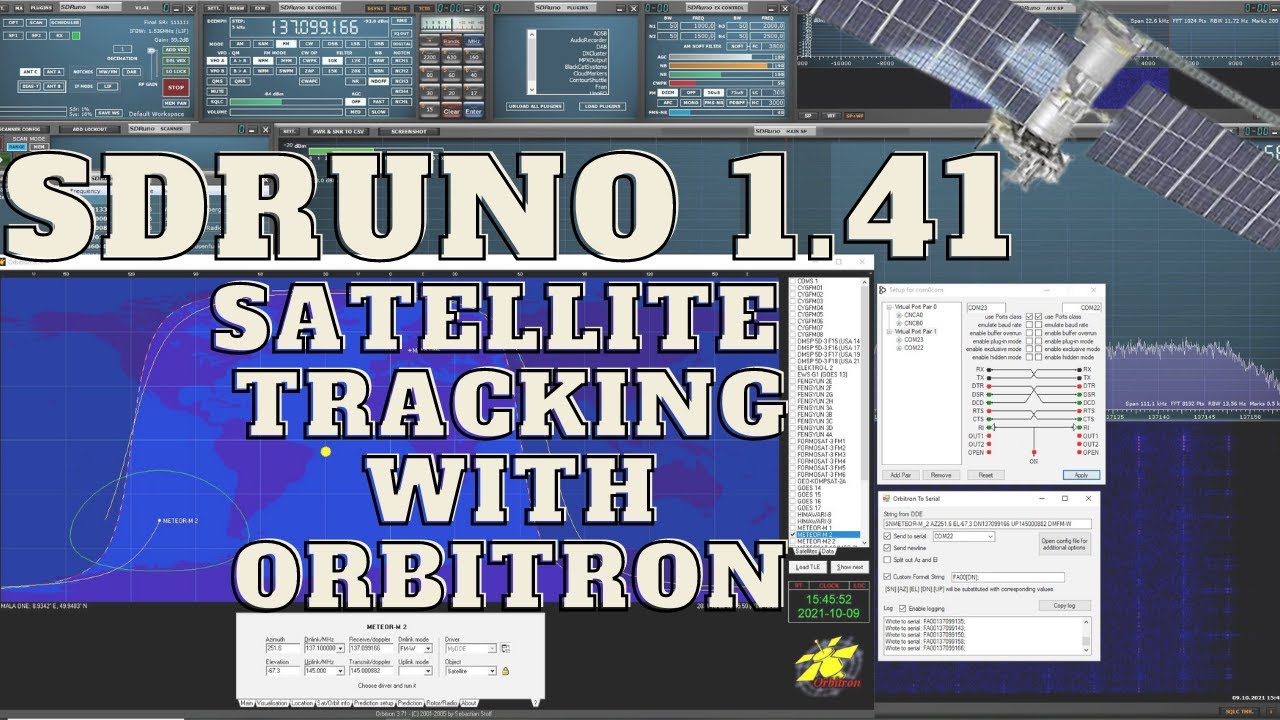
Task: Toggle the Send newline checkbox
Action: click(x=887, y=548)
